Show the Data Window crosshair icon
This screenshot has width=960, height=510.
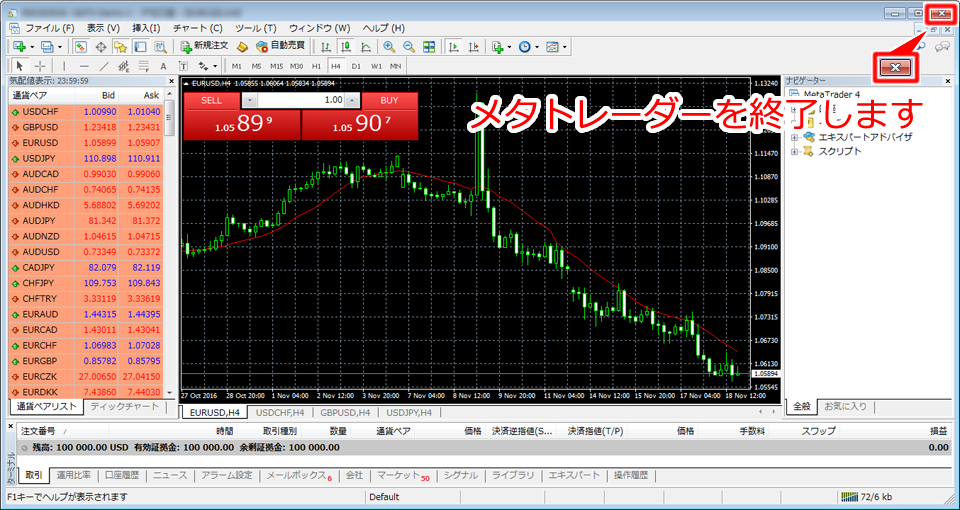tap(101, 47)
